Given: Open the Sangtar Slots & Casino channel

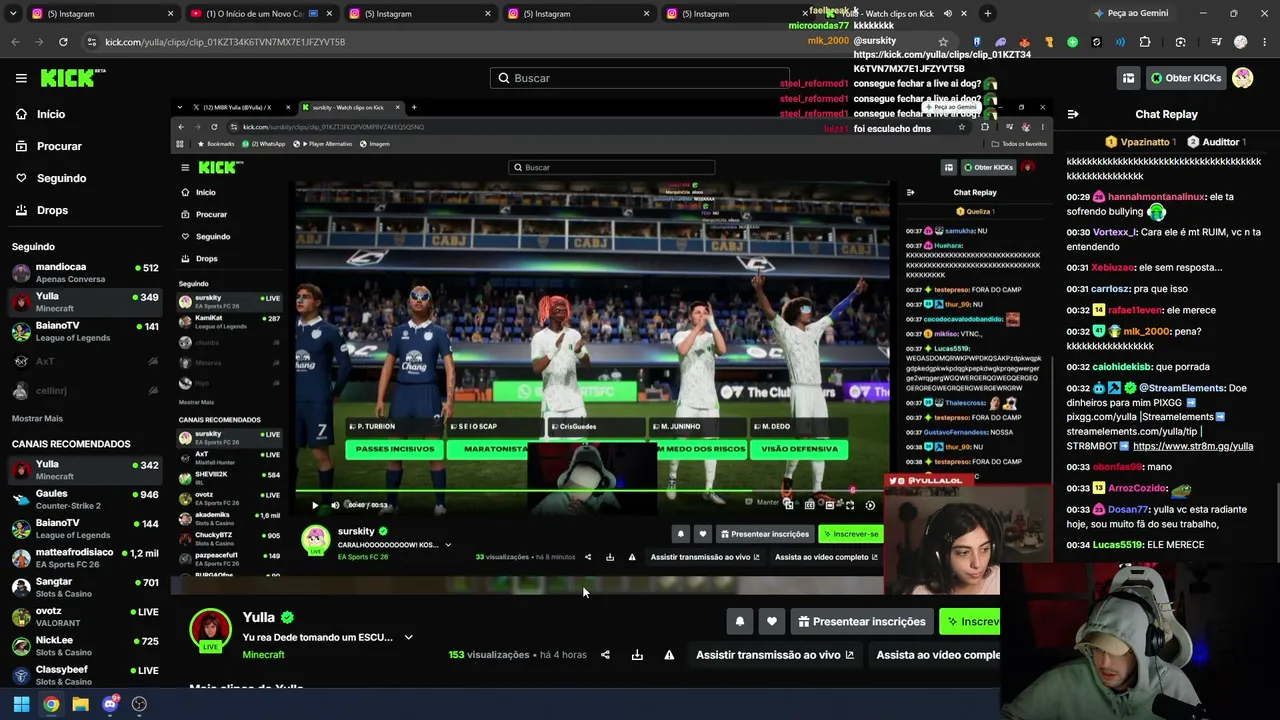Looking at the screenshot, I should pos(85,587).
